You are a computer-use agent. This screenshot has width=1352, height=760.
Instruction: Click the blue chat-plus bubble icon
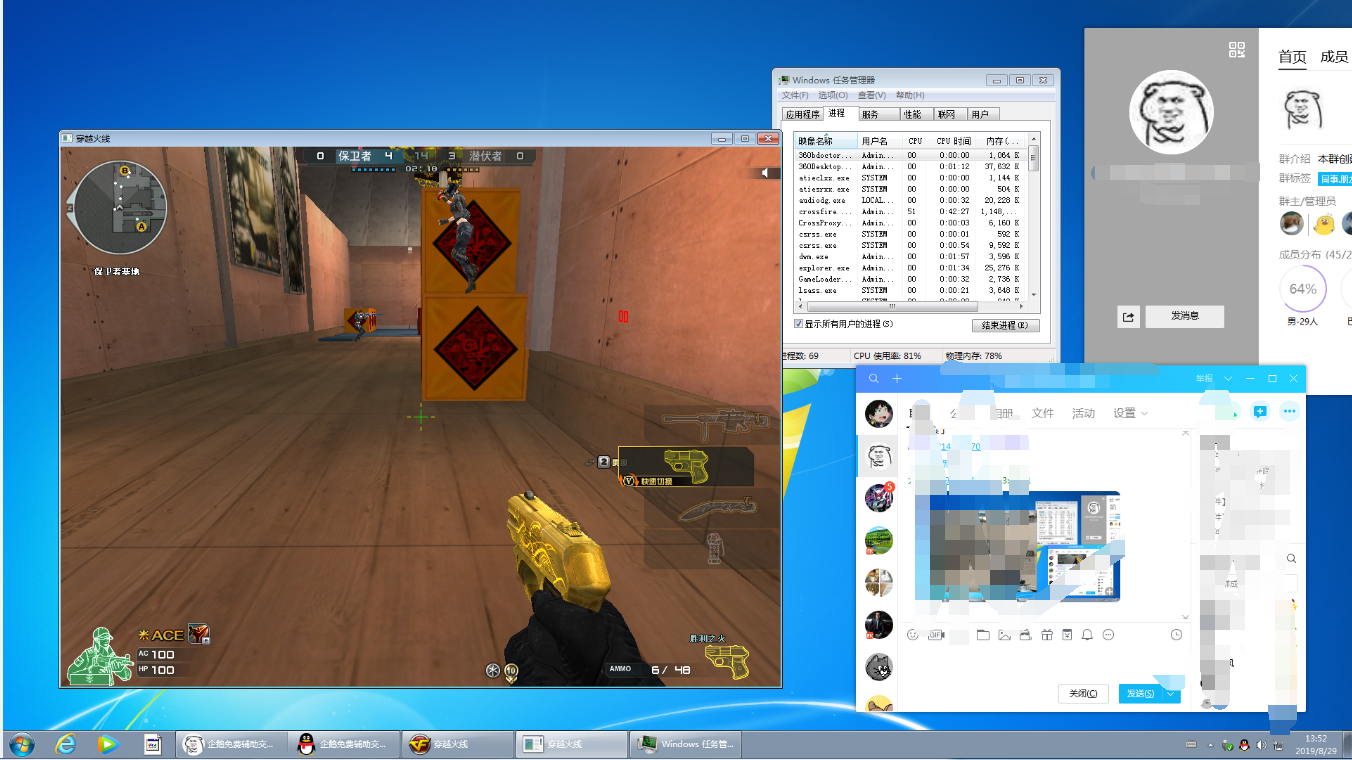[1260, 411]
